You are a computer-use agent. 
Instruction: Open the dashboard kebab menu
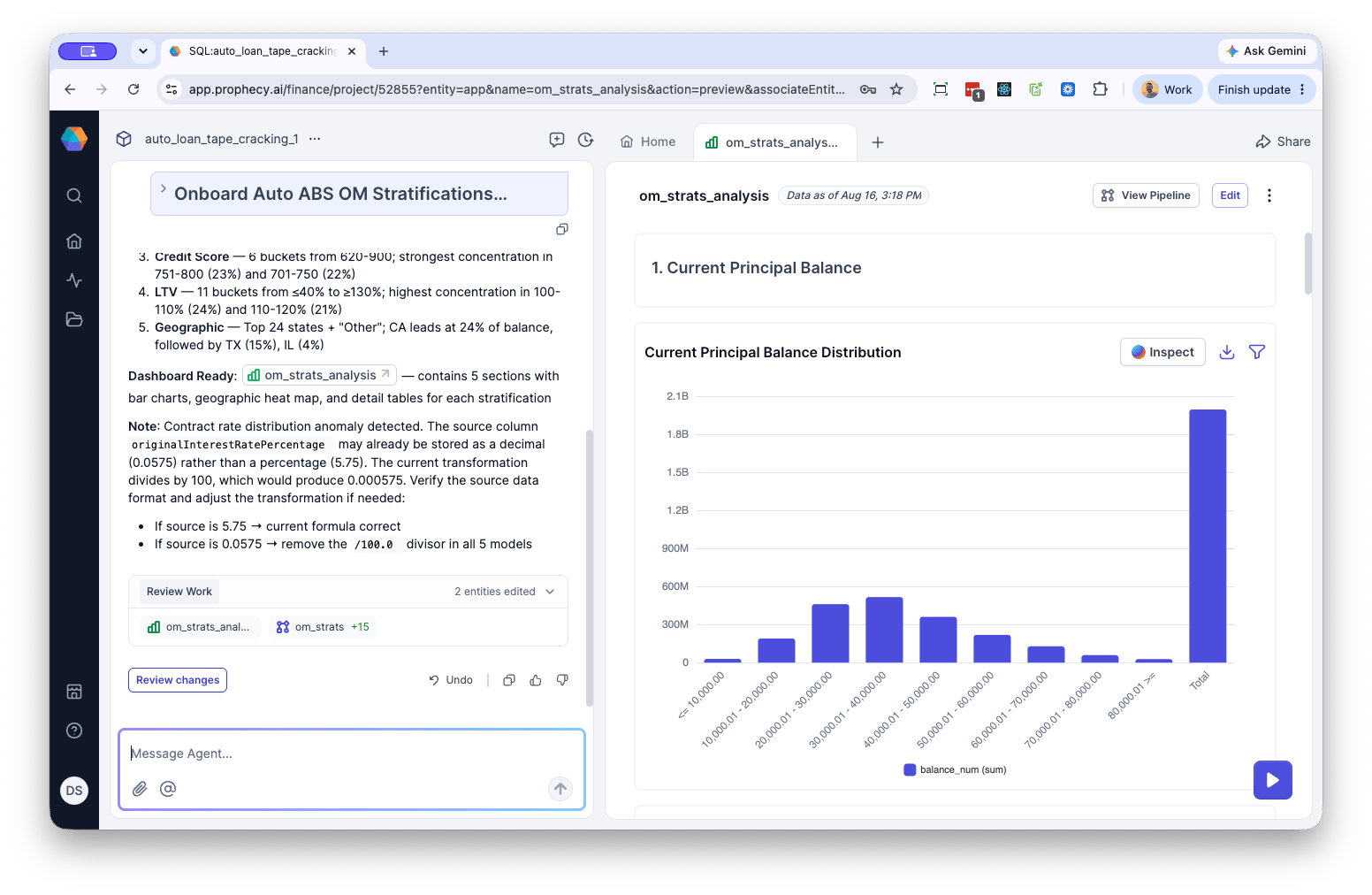[x=1269, y=195]
